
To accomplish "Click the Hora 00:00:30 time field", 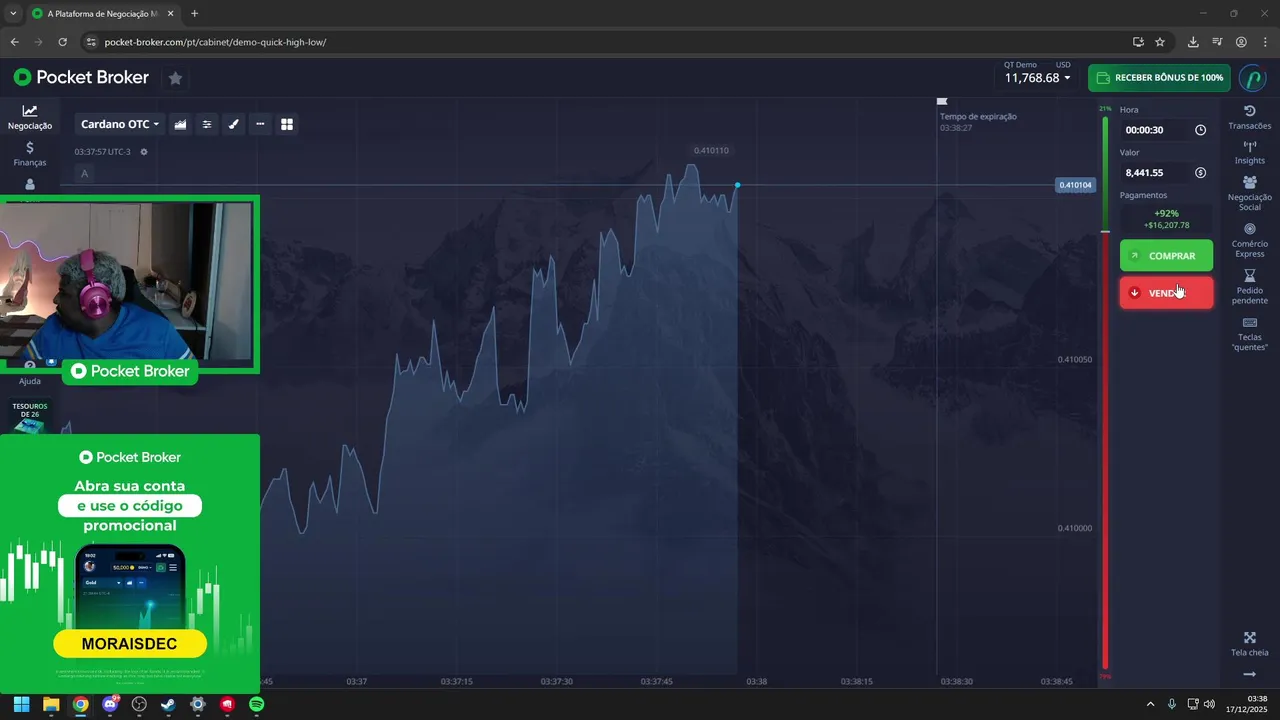I will click(1166, 130).
